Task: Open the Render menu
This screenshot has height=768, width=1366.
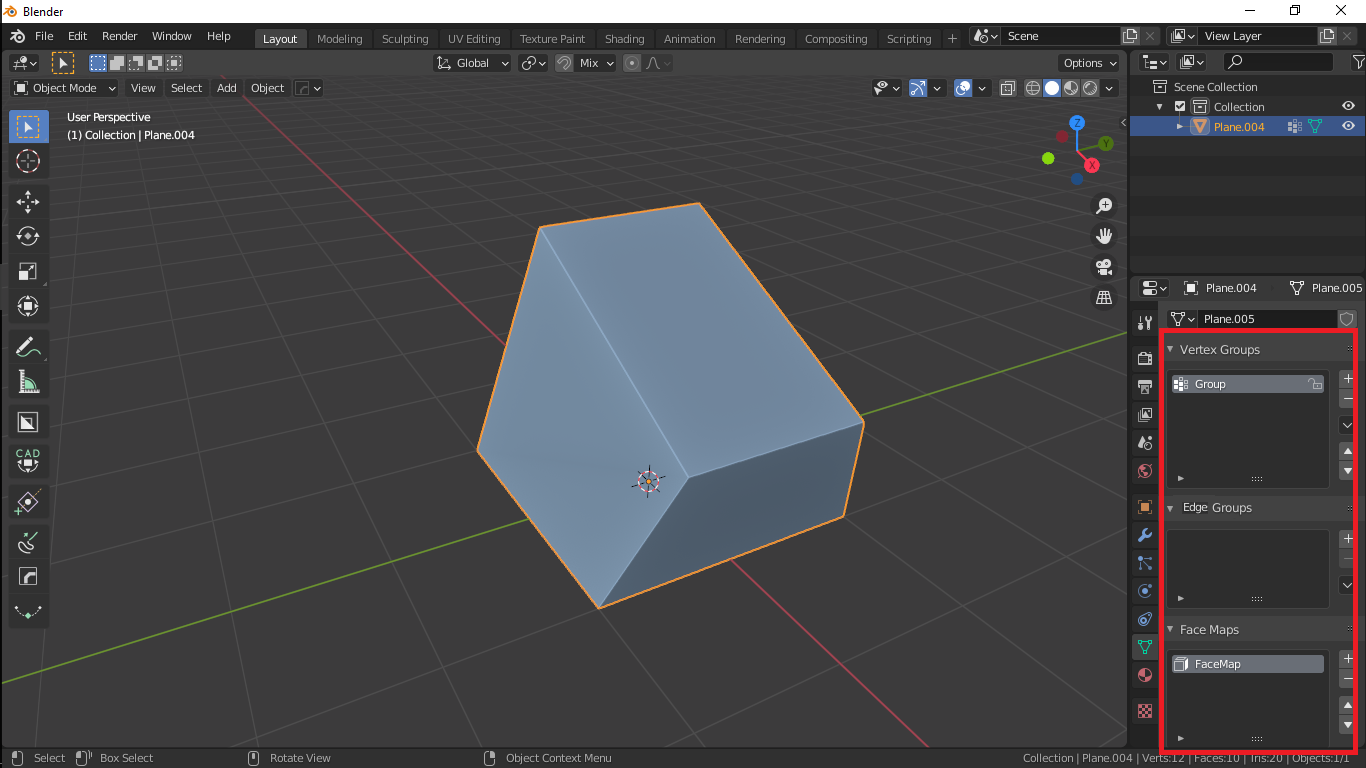Action: [x=119, y=36]
